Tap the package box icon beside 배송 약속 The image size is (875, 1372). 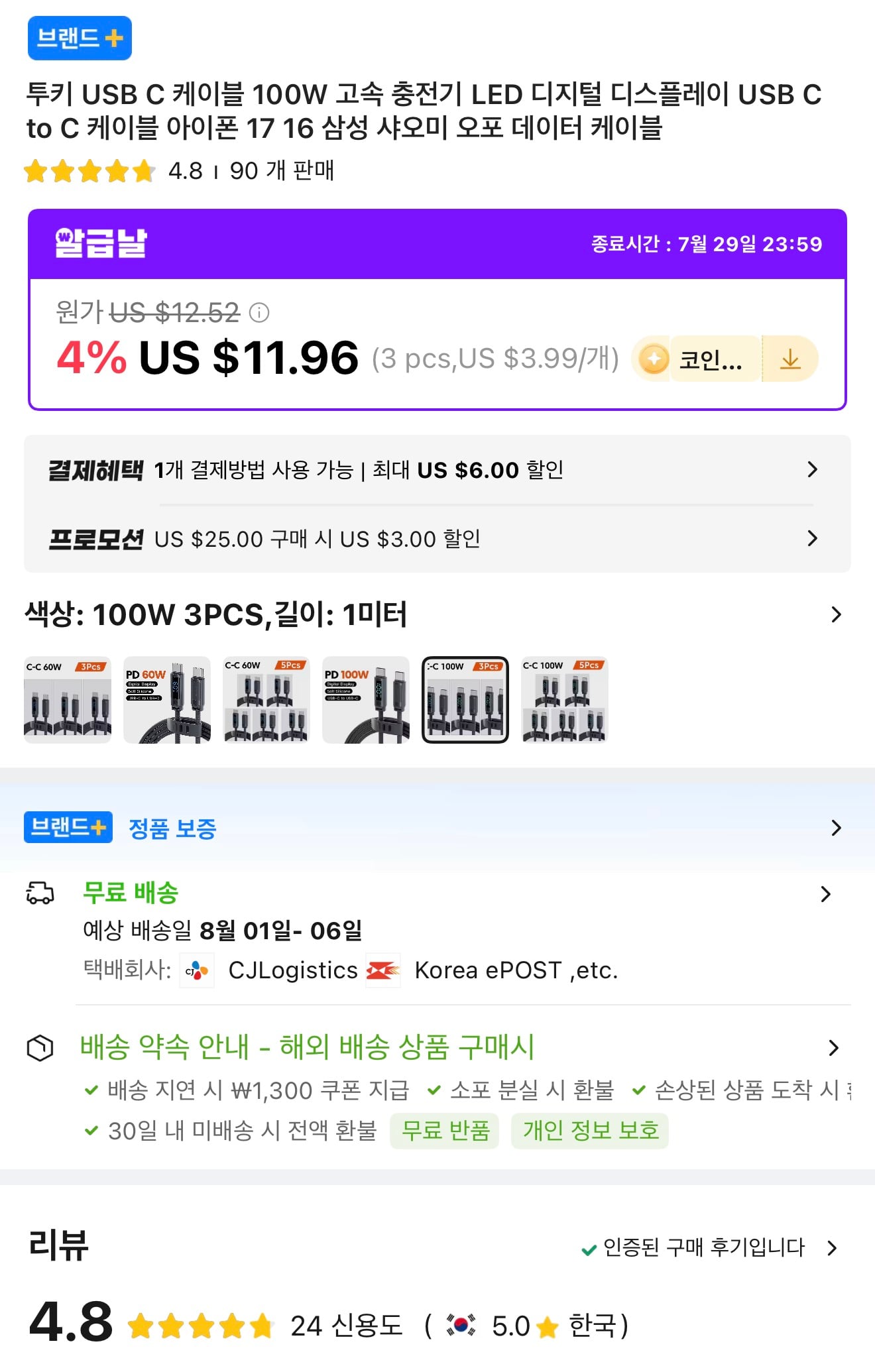[x=40, y=1047]
